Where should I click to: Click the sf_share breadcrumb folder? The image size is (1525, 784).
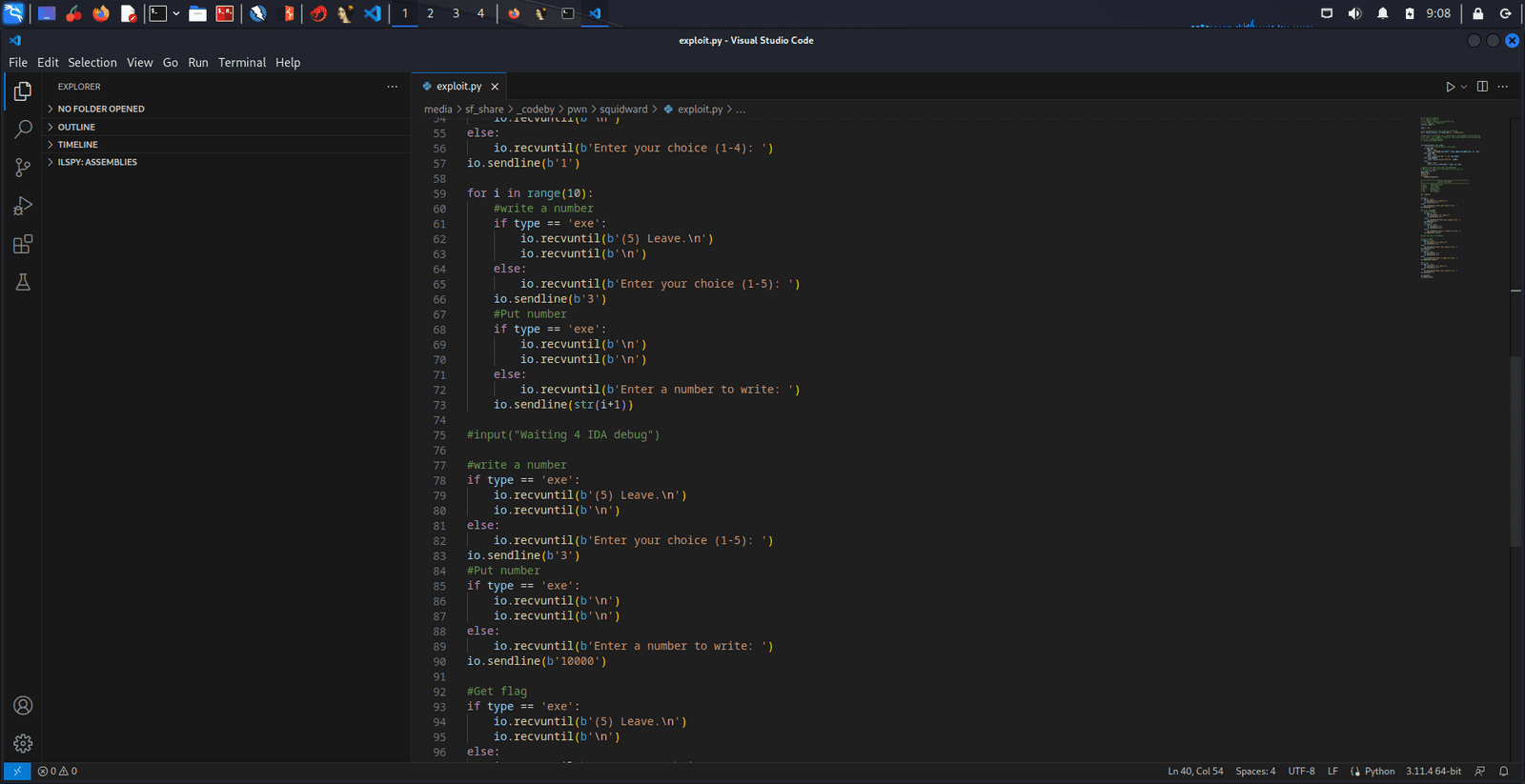(x=484, y=109)
